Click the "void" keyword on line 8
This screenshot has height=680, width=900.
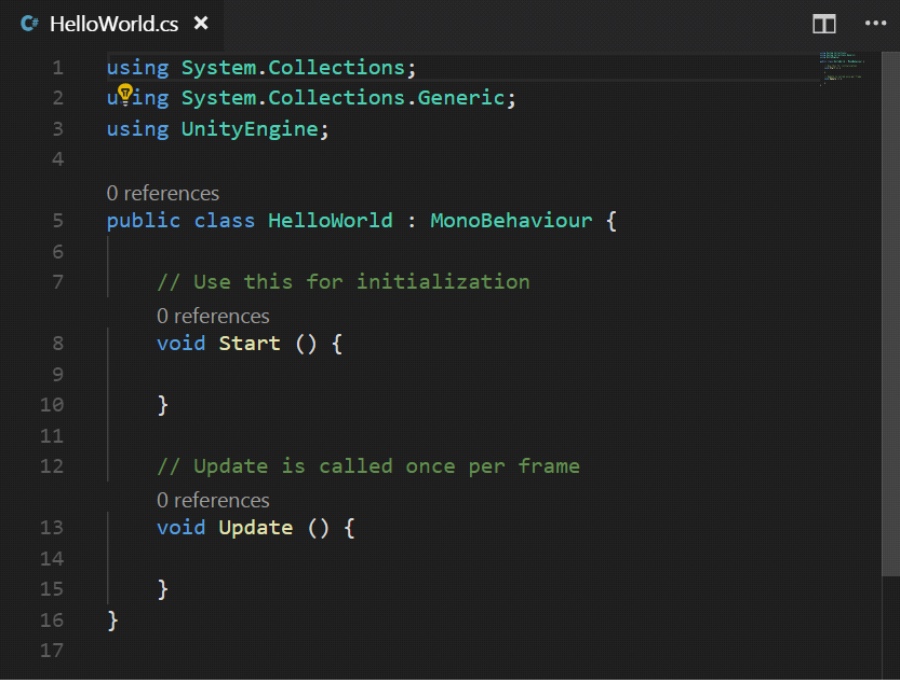pos(181,343)
